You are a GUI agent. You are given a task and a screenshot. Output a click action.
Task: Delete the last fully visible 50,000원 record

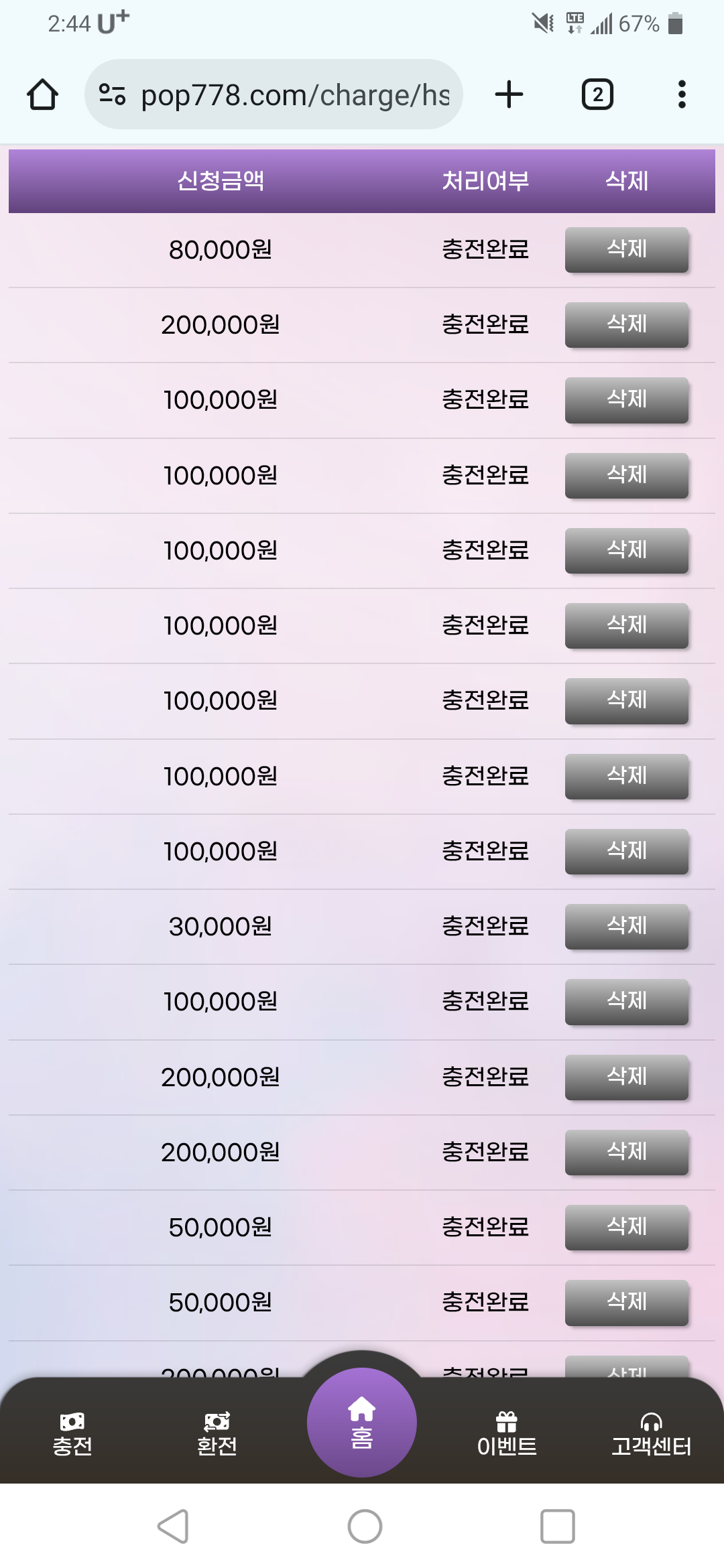627,1302
